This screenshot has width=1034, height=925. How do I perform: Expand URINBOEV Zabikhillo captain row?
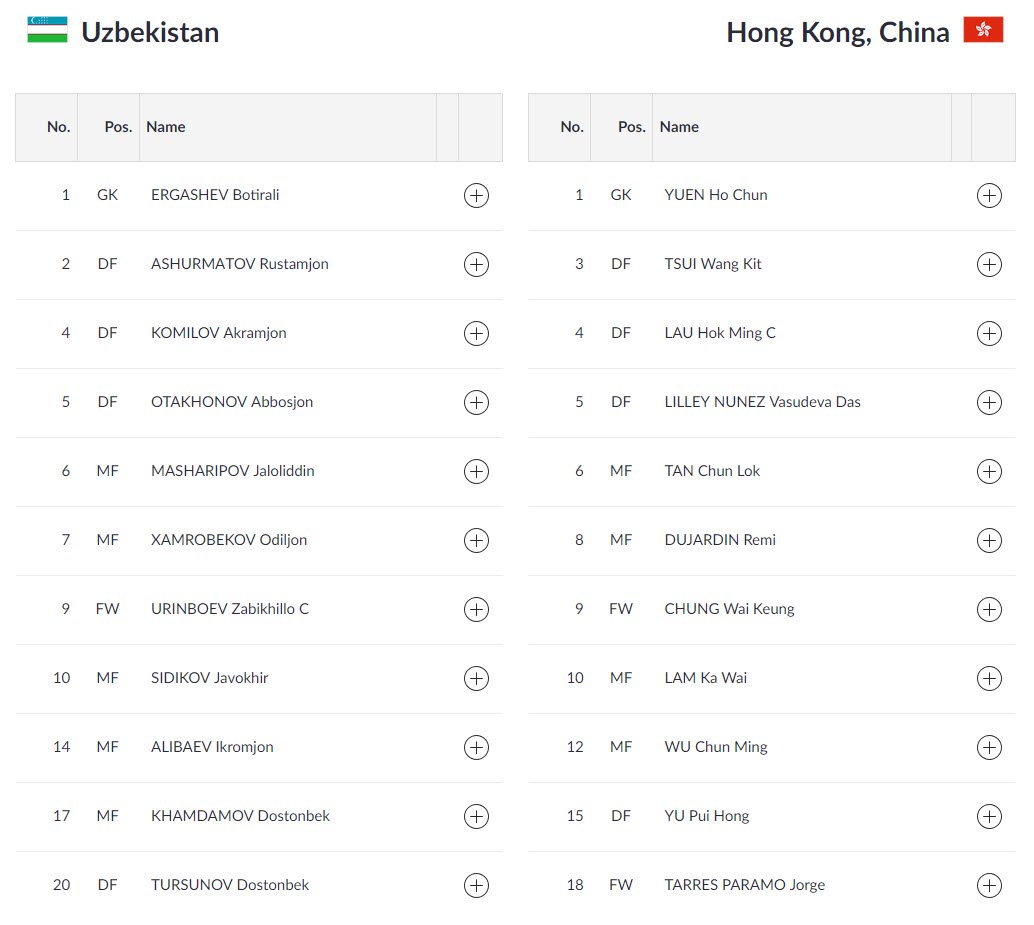click(x=476, y=610)
